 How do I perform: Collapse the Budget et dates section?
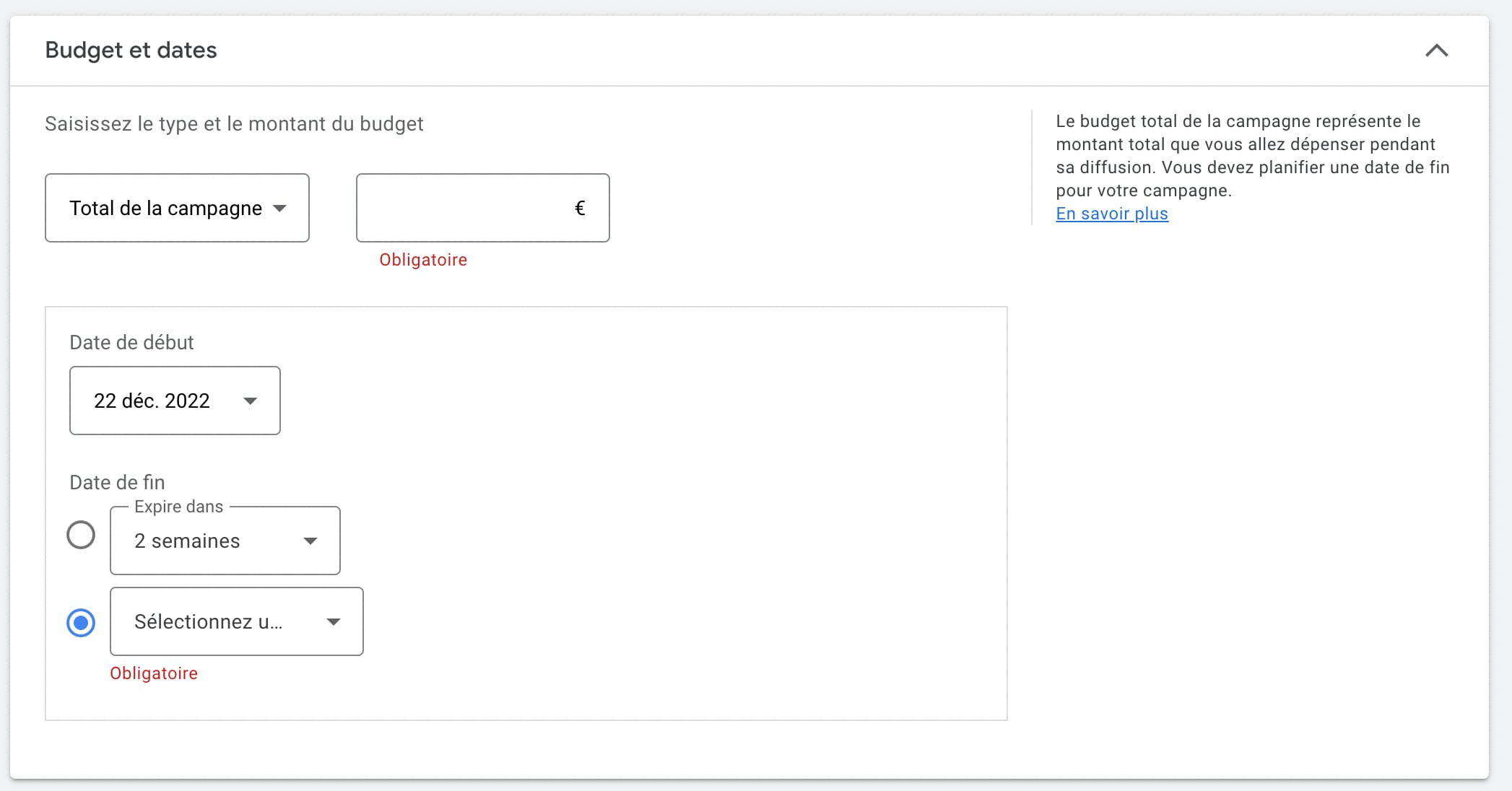coord(1436,51)
